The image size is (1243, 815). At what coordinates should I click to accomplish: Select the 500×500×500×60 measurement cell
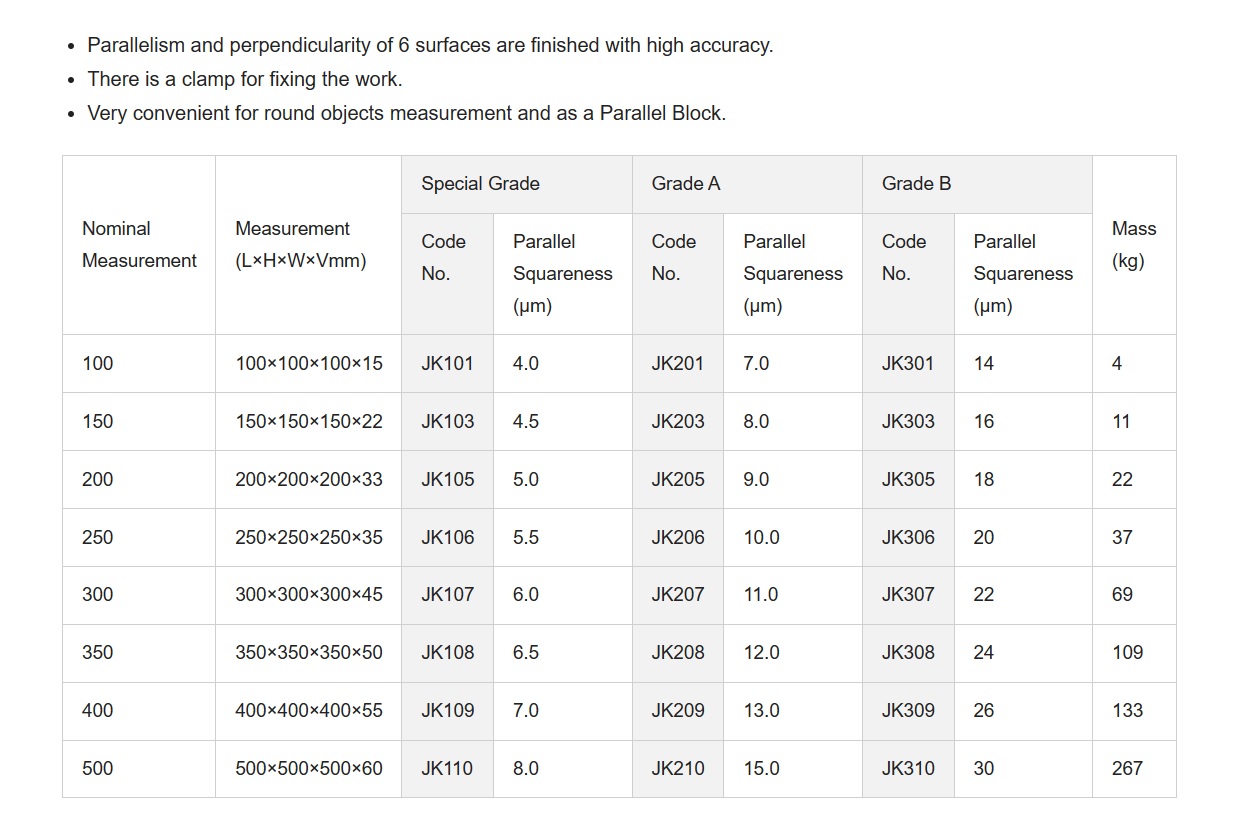coord(308,769)
